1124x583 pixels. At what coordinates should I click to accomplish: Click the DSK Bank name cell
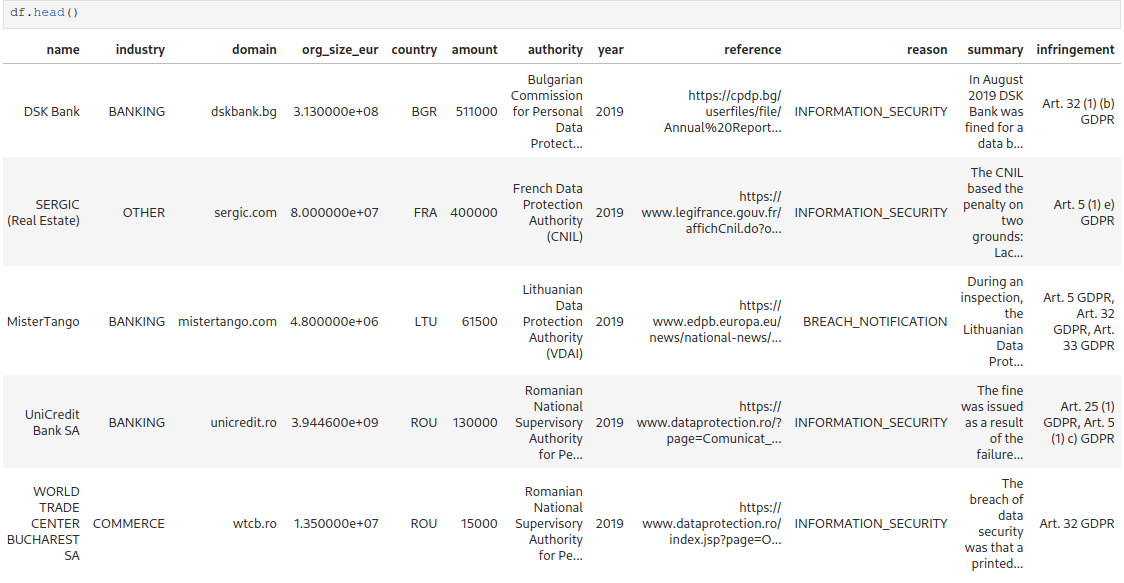click(x=52, y=112)
